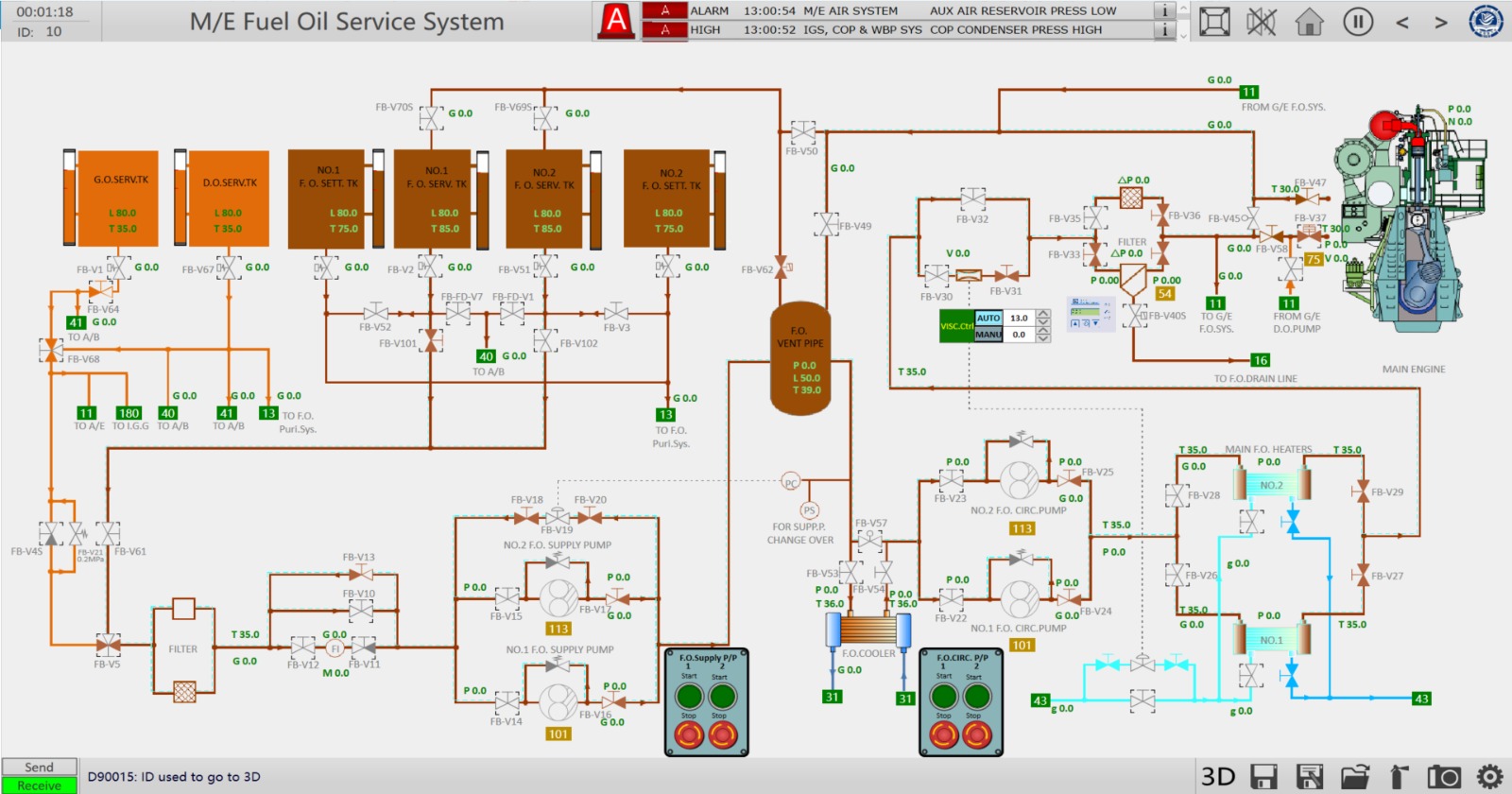Go to the previous system page
Image resolution: width=1512 pixels, height=794 pixels.
coord(1402,22)
